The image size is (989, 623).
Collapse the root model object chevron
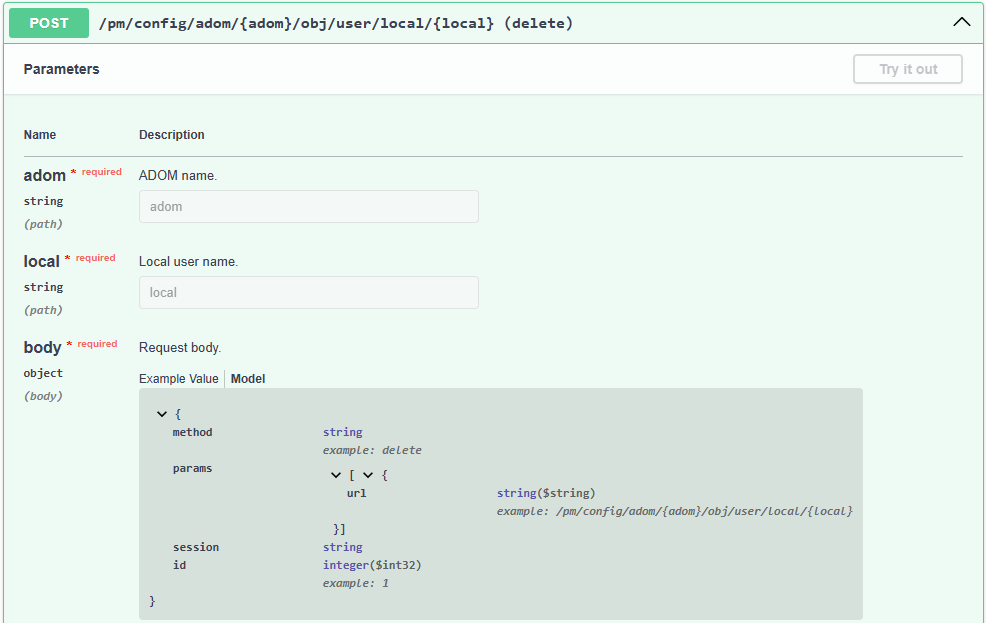click(162, 414)
